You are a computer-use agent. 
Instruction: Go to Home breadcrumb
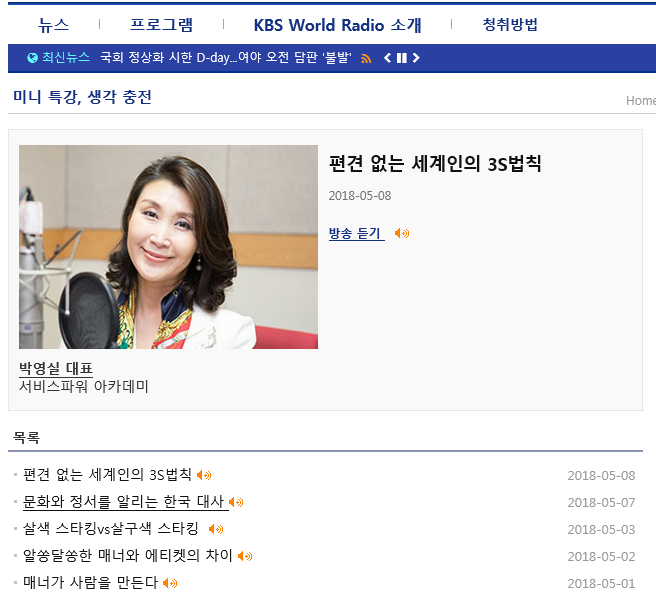click(641, 100)
